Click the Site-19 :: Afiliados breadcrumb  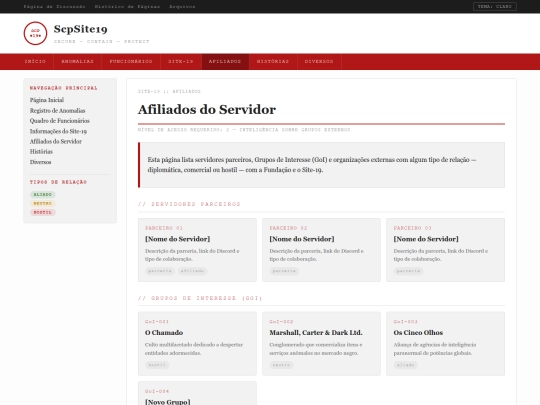(x=169, y=91)
